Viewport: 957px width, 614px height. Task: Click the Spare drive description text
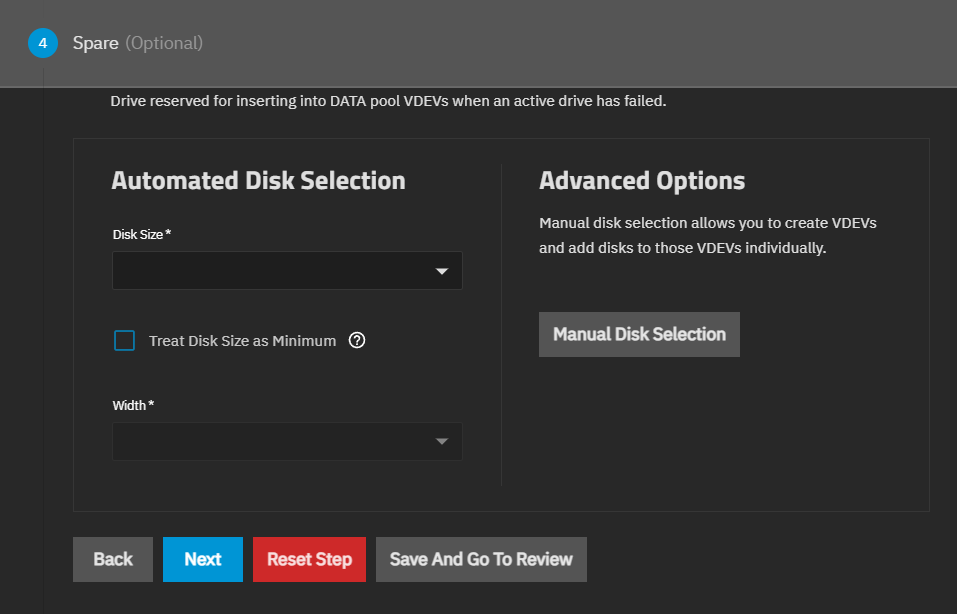pyautogui.click(x=388, y=101)
